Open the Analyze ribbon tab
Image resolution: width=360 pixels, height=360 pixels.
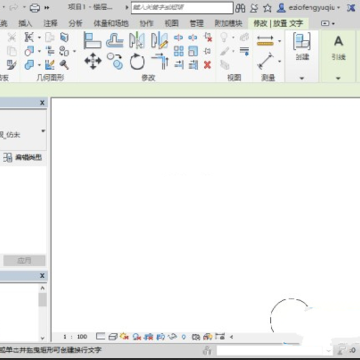click(x=75, y=23)
